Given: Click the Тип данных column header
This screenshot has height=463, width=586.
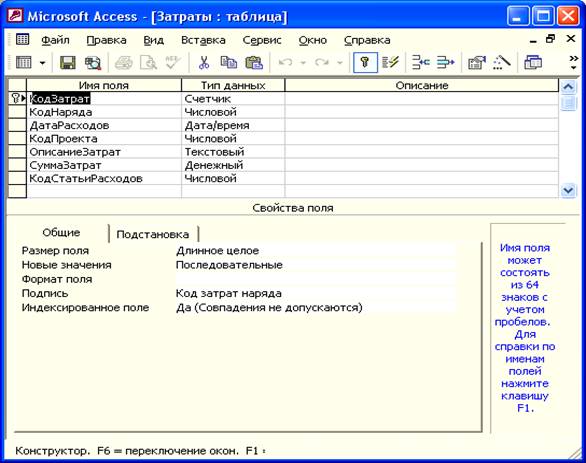Looking at the screenshot, I should tap(233, 85).
